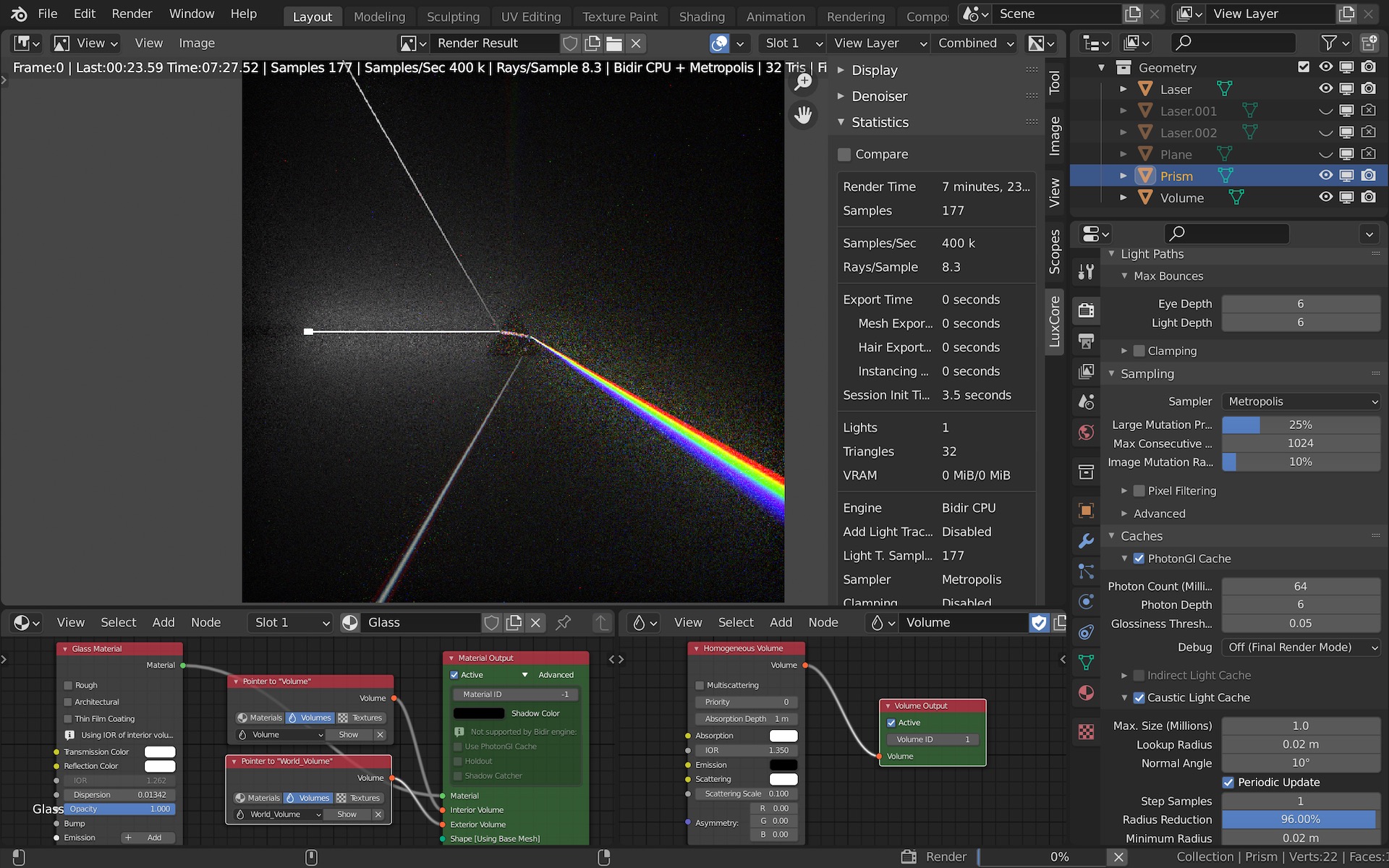Click the Show button for World_Volume pointer
Screen dimensions: 1389x868
pos(347,814)
